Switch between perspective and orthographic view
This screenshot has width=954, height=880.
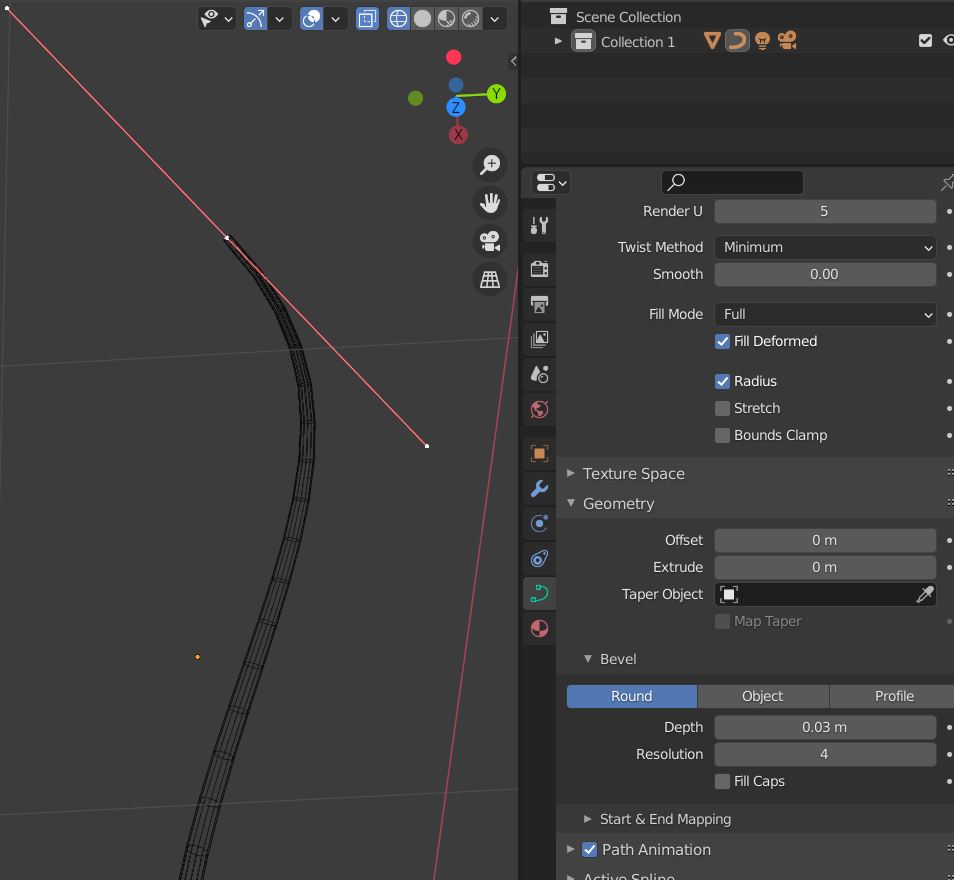point(490,279)
